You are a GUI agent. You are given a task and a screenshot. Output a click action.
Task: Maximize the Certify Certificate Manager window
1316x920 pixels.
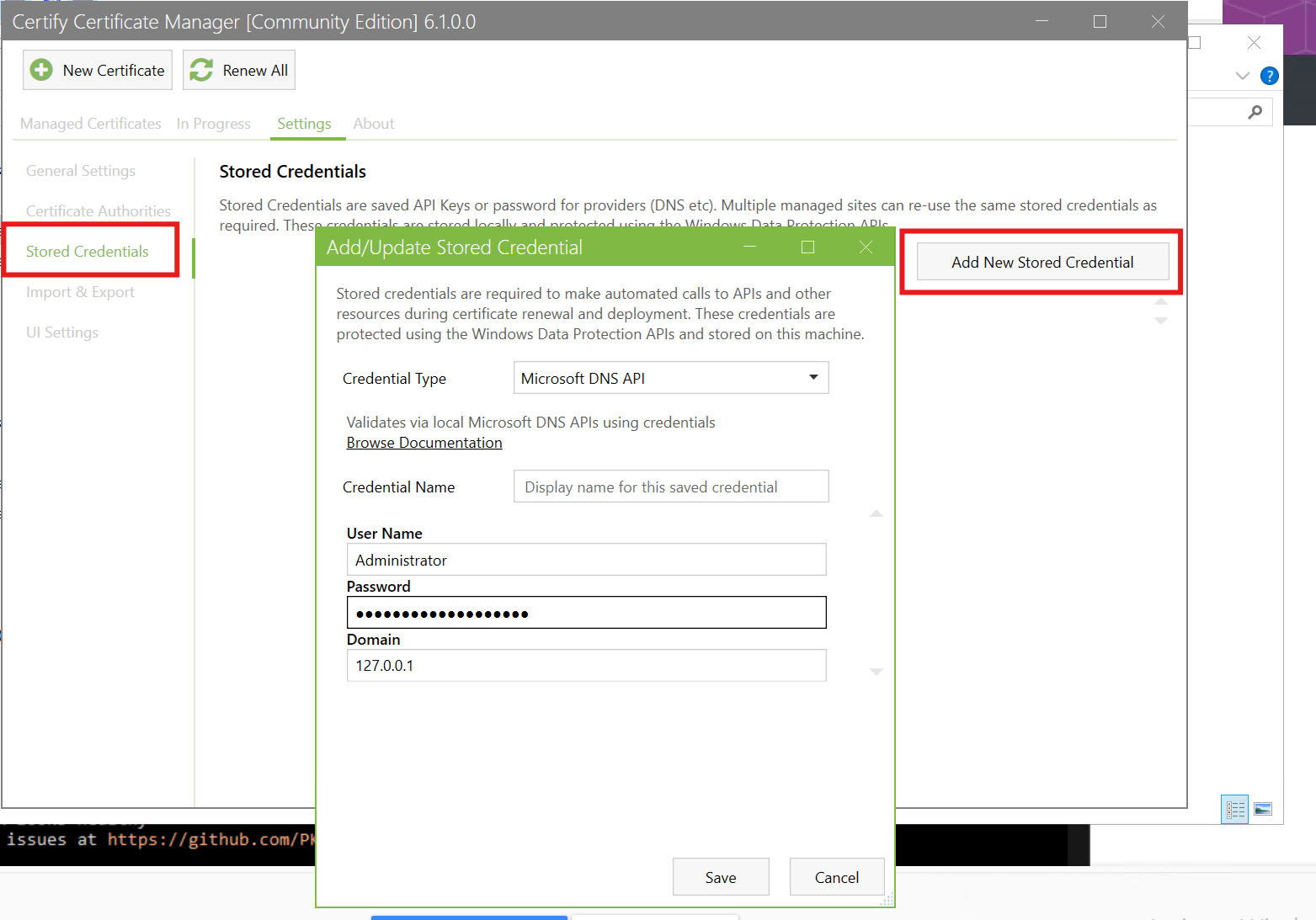pos(1100,22)
